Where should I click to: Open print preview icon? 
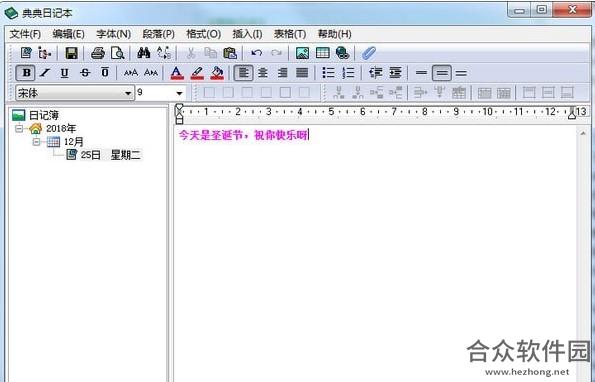(x=118, y=53)
